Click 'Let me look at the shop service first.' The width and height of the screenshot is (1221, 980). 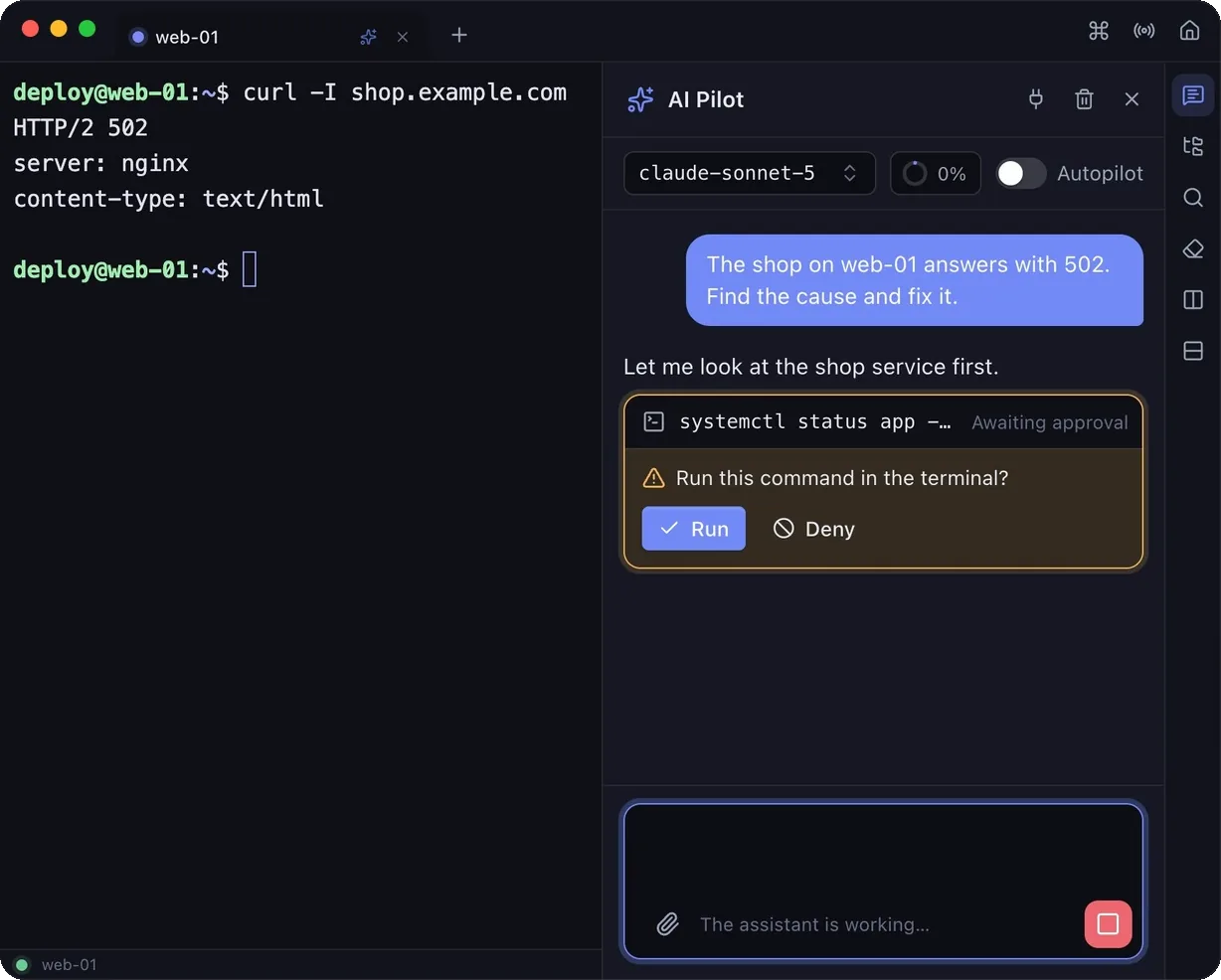click(810, 367)
